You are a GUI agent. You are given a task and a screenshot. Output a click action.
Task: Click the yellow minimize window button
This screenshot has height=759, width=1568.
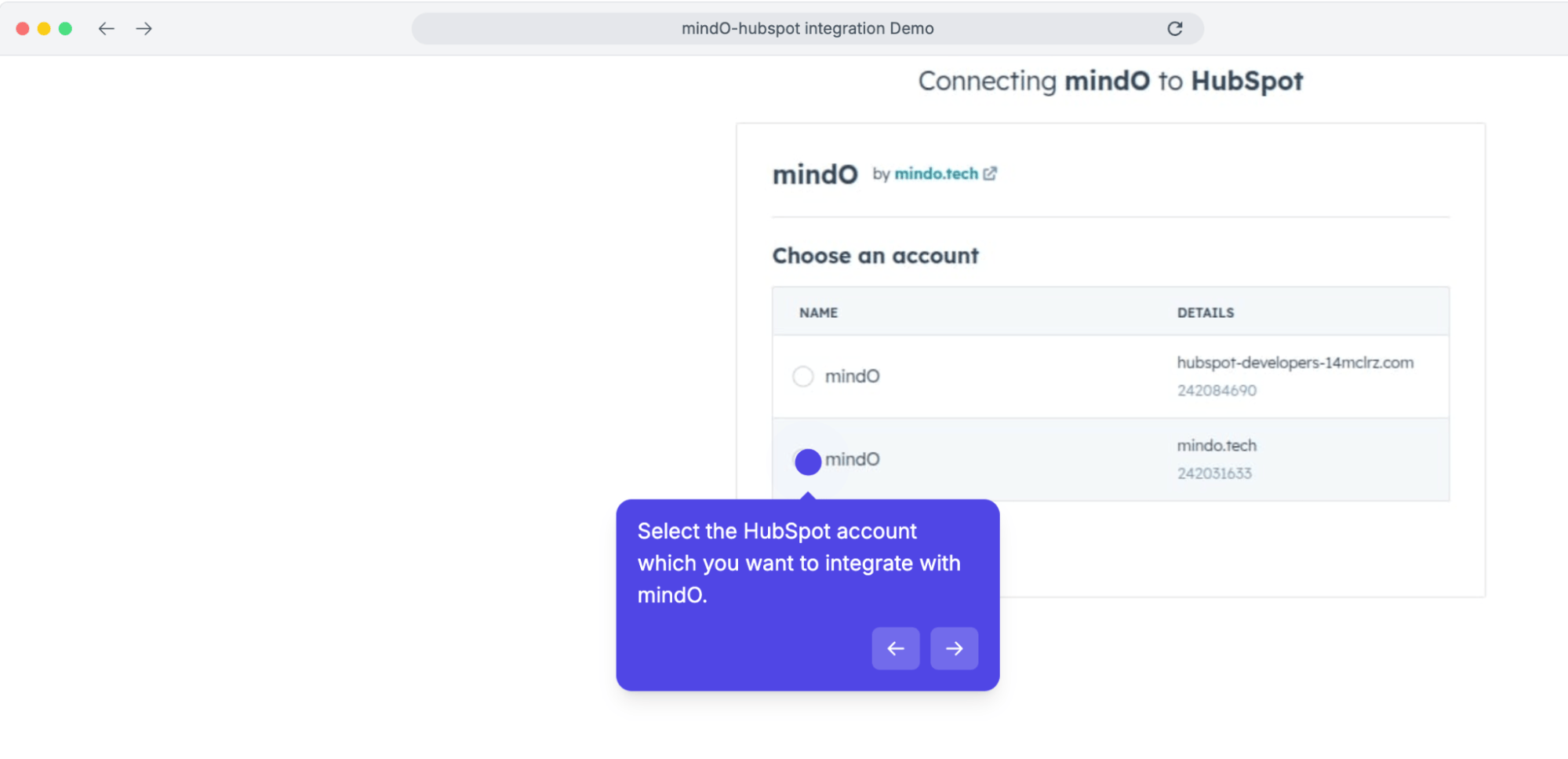[x=44, y=29]
